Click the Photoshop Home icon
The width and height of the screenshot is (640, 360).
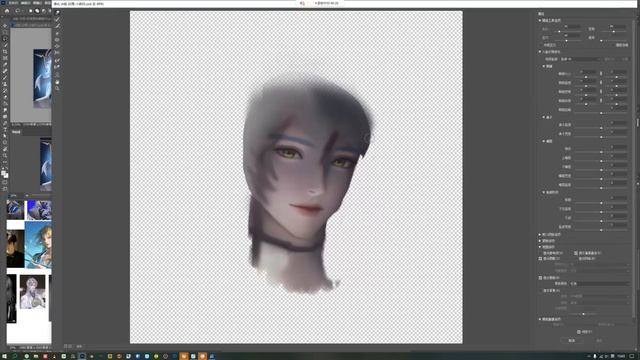[7, 11]
